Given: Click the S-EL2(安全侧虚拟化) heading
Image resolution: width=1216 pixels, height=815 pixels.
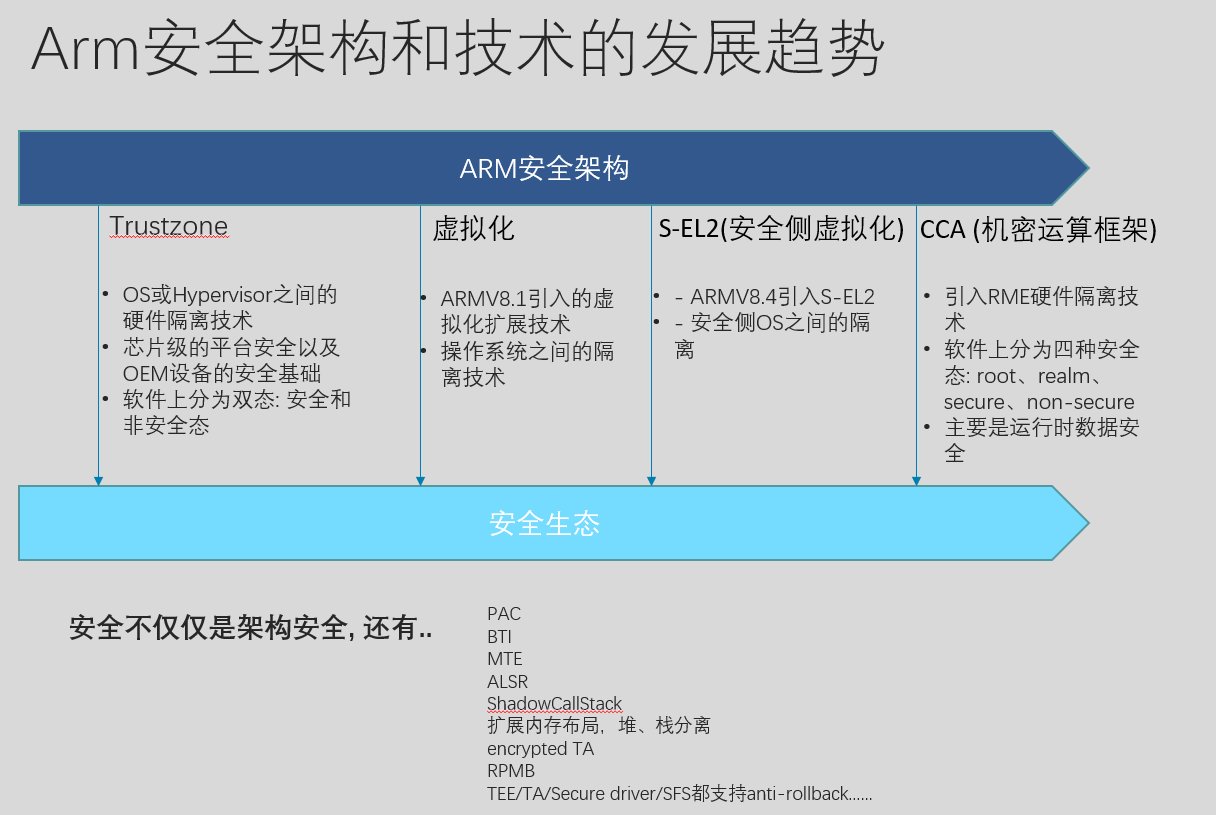Looking at the screenshot, I should [781, 229].
